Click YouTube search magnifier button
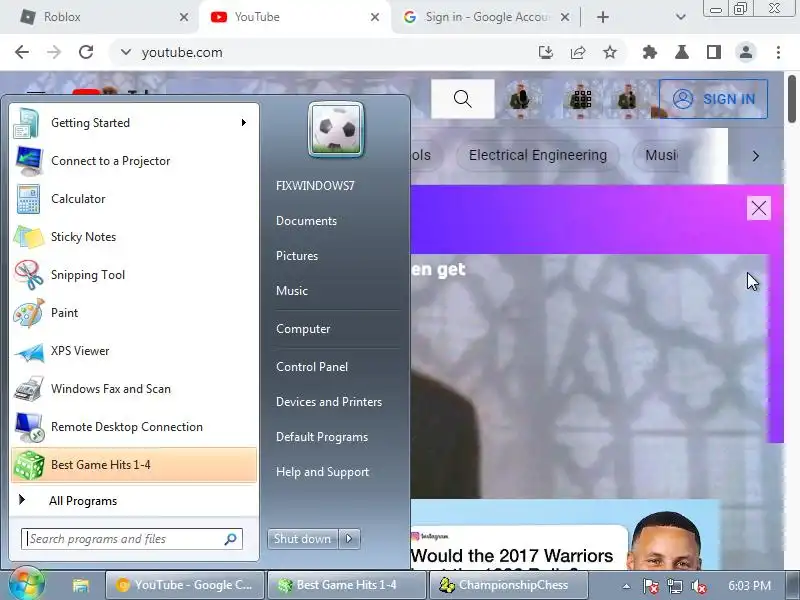This screenshot has width=800, height=600. (x=463, y=99)
